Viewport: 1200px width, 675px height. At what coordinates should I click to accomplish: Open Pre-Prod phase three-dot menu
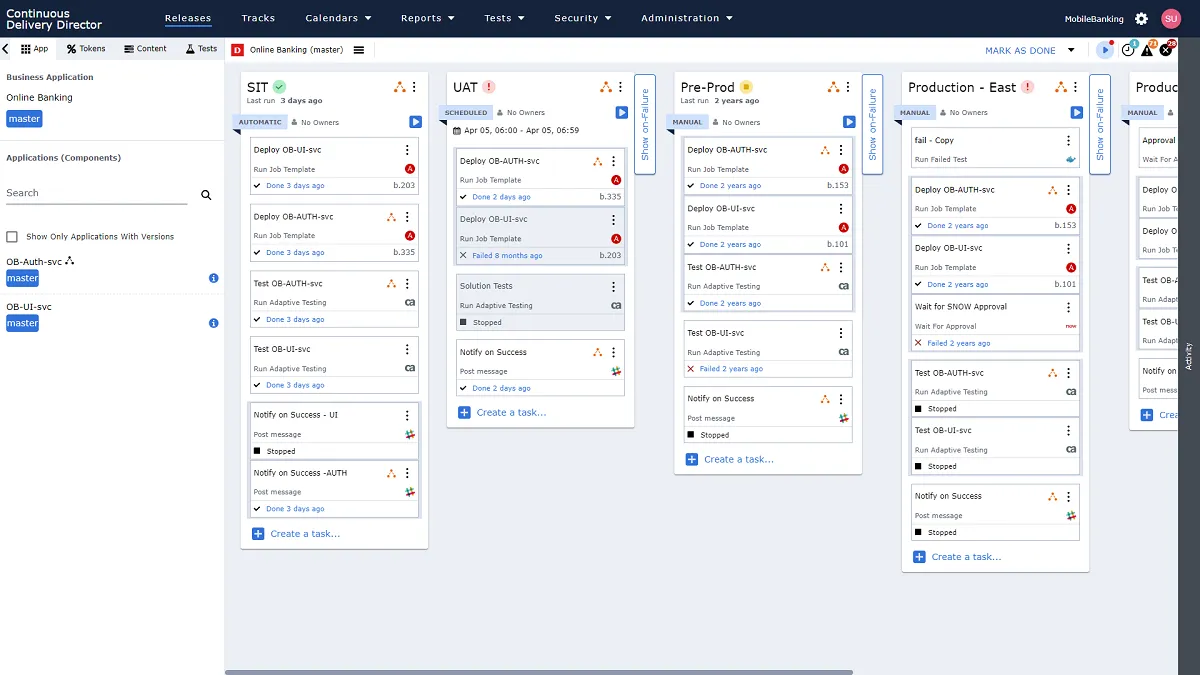(x=849, y=88)
